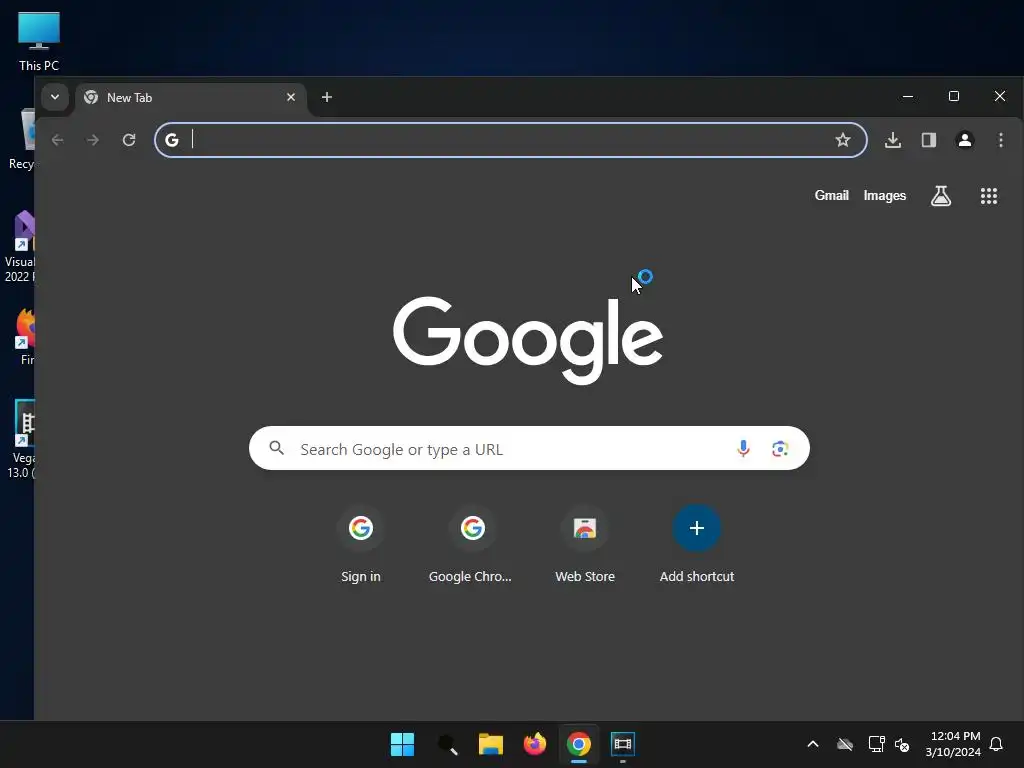Toggle the Chrome side panel icon

tap(929, 140)
